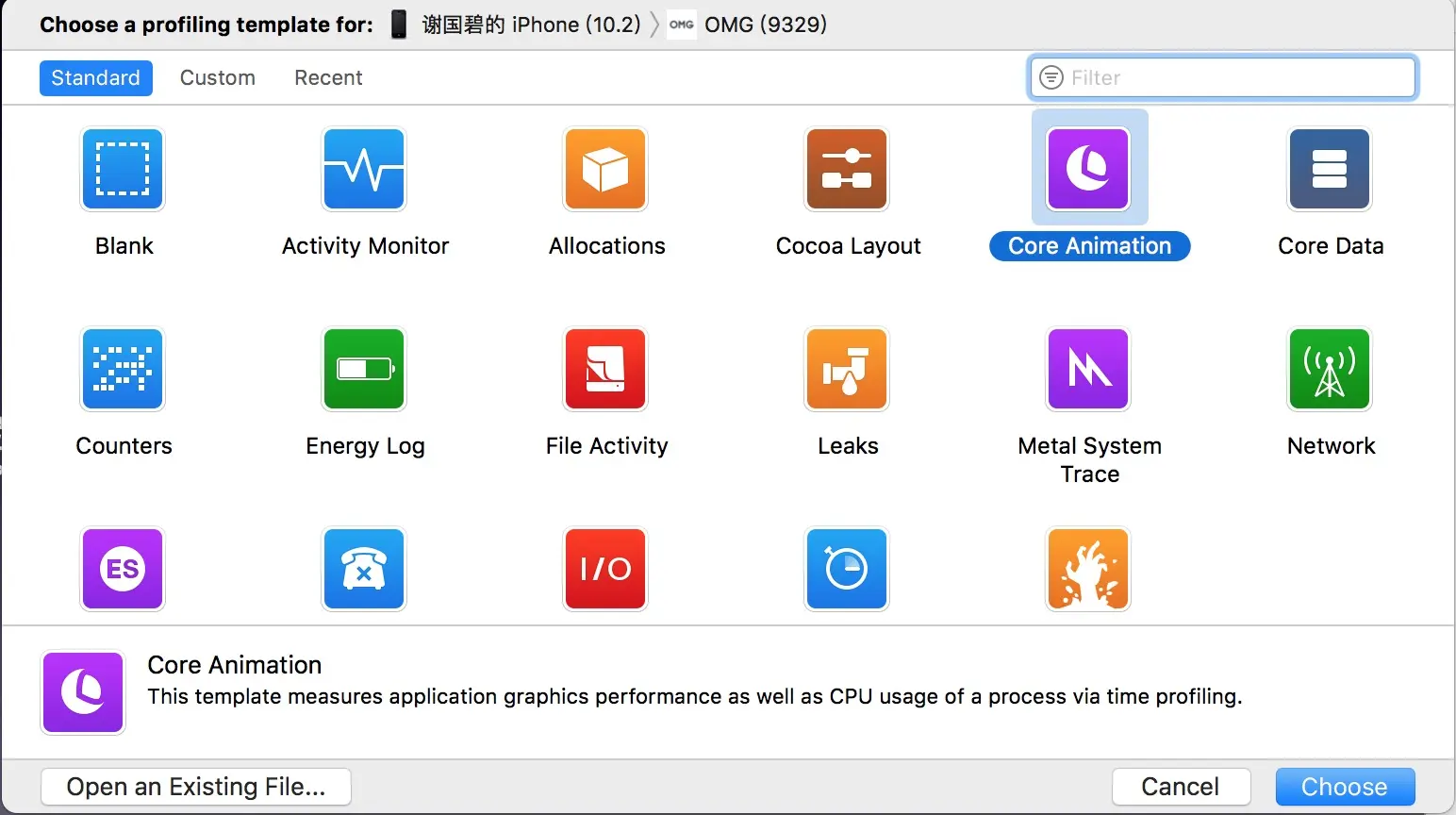Select the Energy Log battery icon

364,369
